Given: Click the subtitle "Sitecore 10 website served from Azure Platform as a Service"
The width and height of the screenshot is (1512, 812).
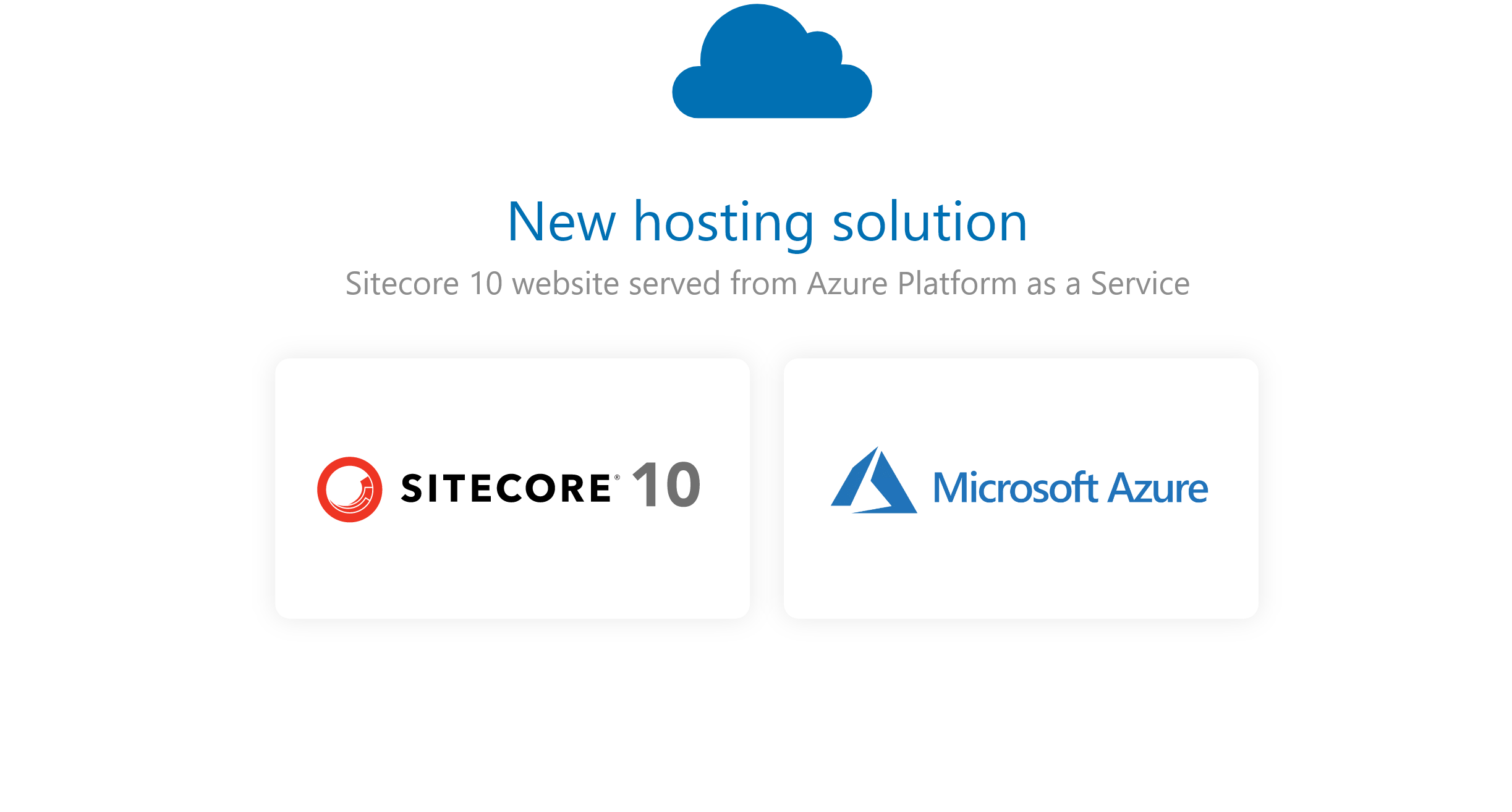Looking at the screenshot, I should click(x=767, y=284).
